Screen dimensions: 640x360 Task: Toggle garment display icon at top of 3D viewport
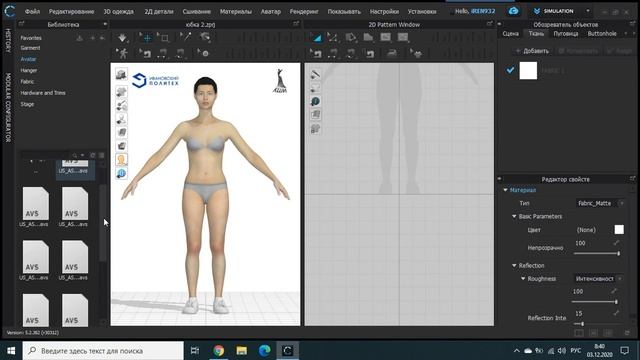(122, 74)
